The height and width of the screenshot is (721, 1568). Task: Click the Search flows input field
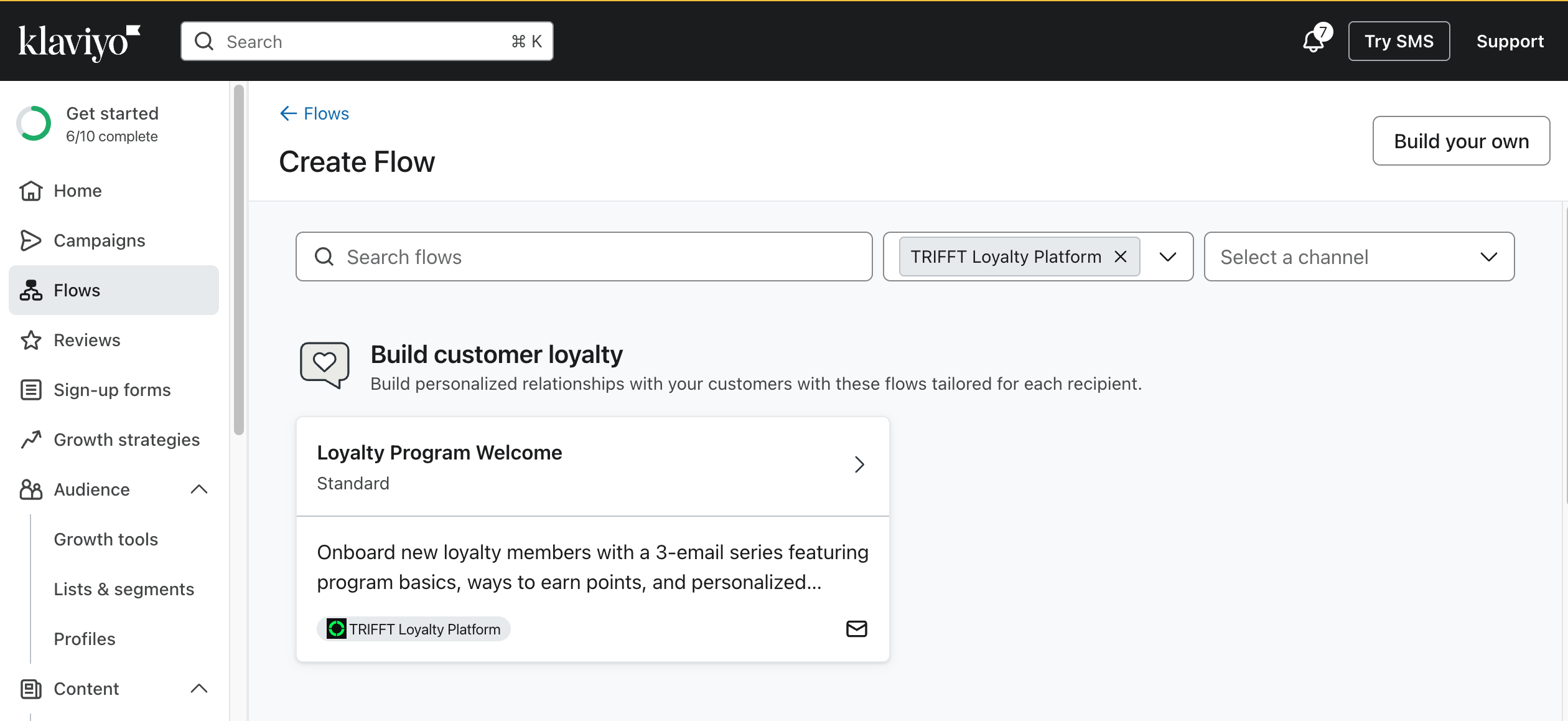point(584,257)
